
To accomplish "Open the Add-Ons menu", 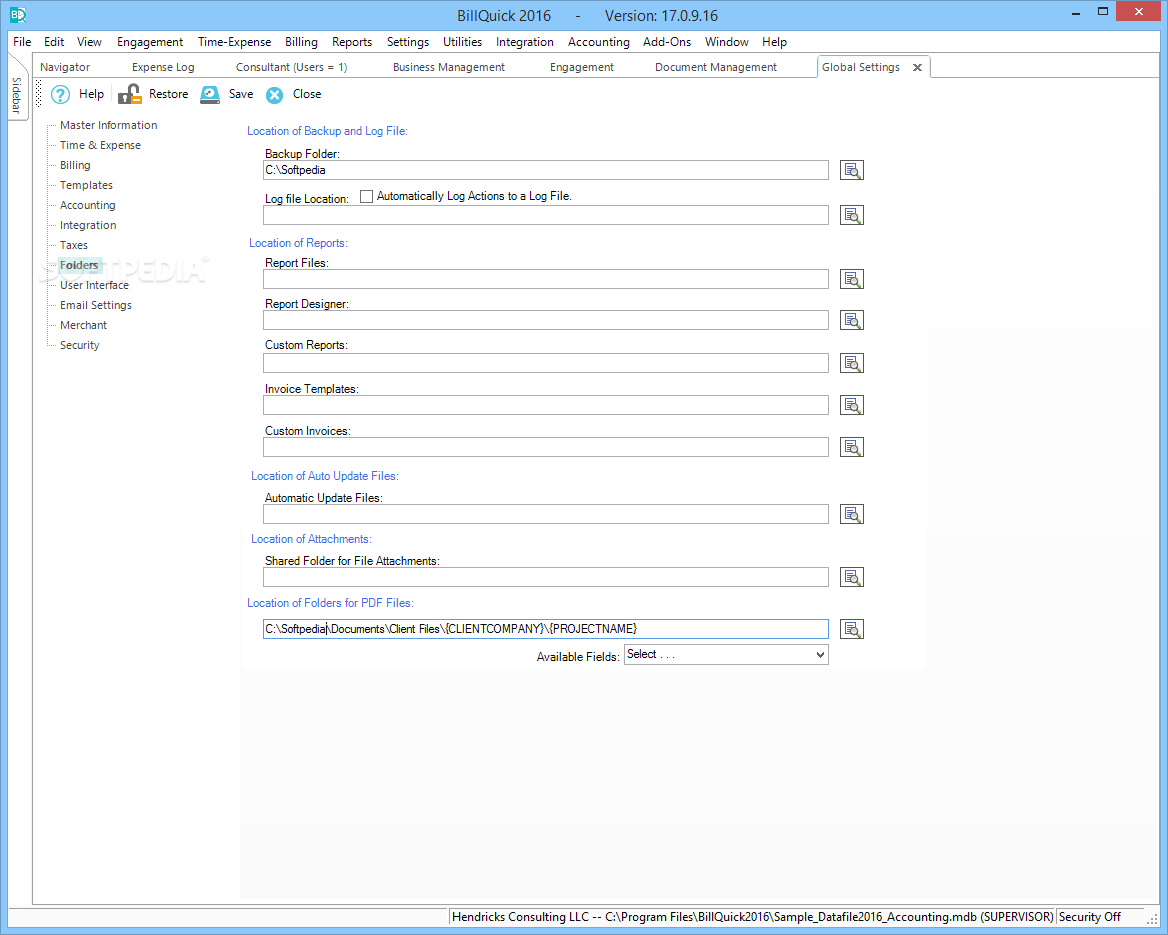I will [667, 42].
